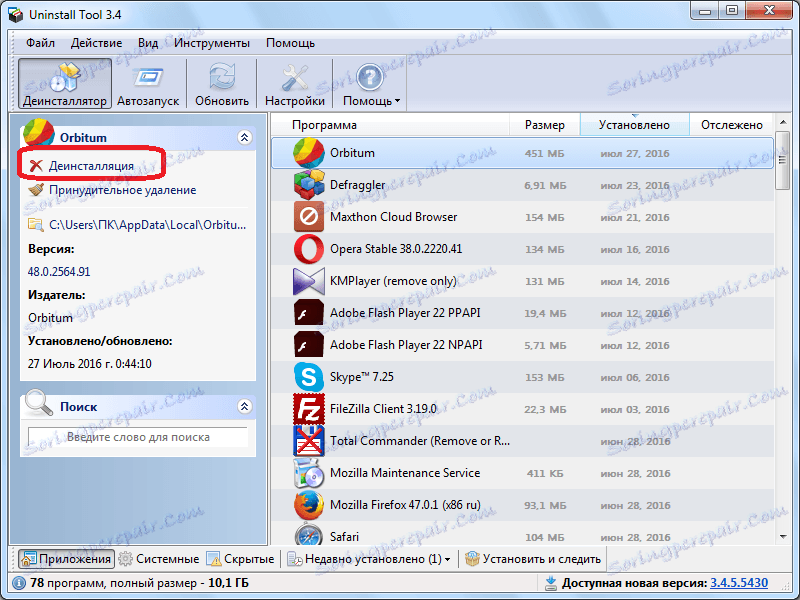The image size is (800, 600).
Task: Select the Opera Stable icon
Action: coord(308,249)
